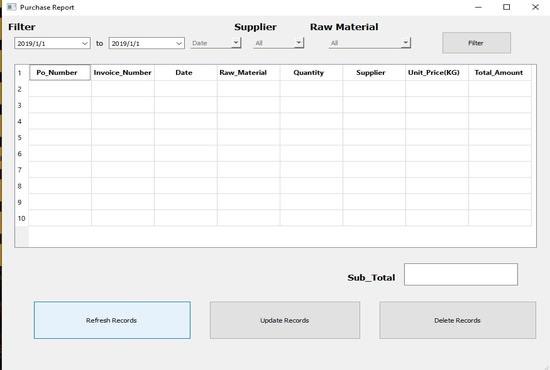Click the Purchase Report window icon
Viewport: 550px width, 370px height.
12,7
